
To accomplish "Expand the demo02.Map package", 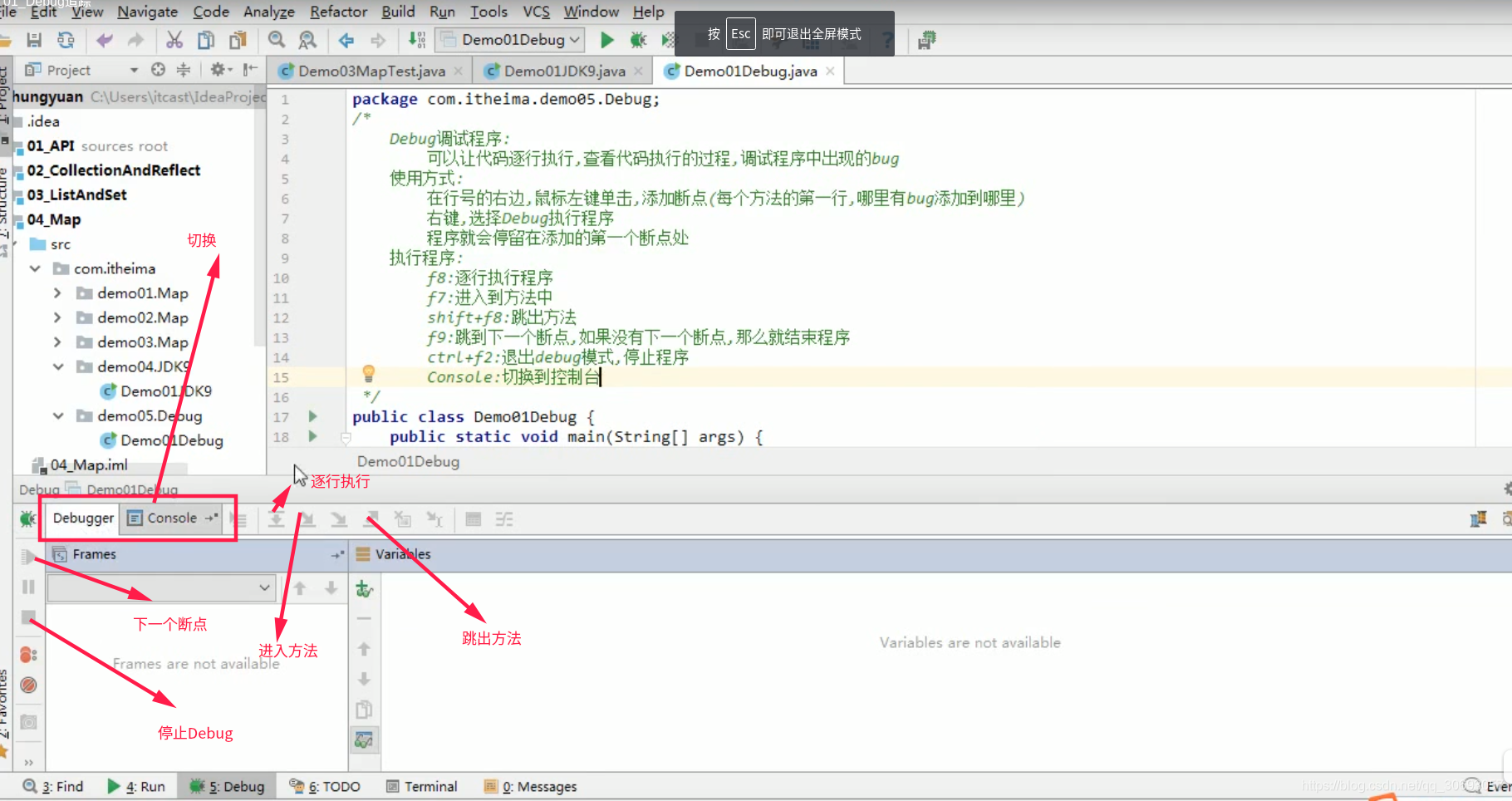I will point(57,317).
